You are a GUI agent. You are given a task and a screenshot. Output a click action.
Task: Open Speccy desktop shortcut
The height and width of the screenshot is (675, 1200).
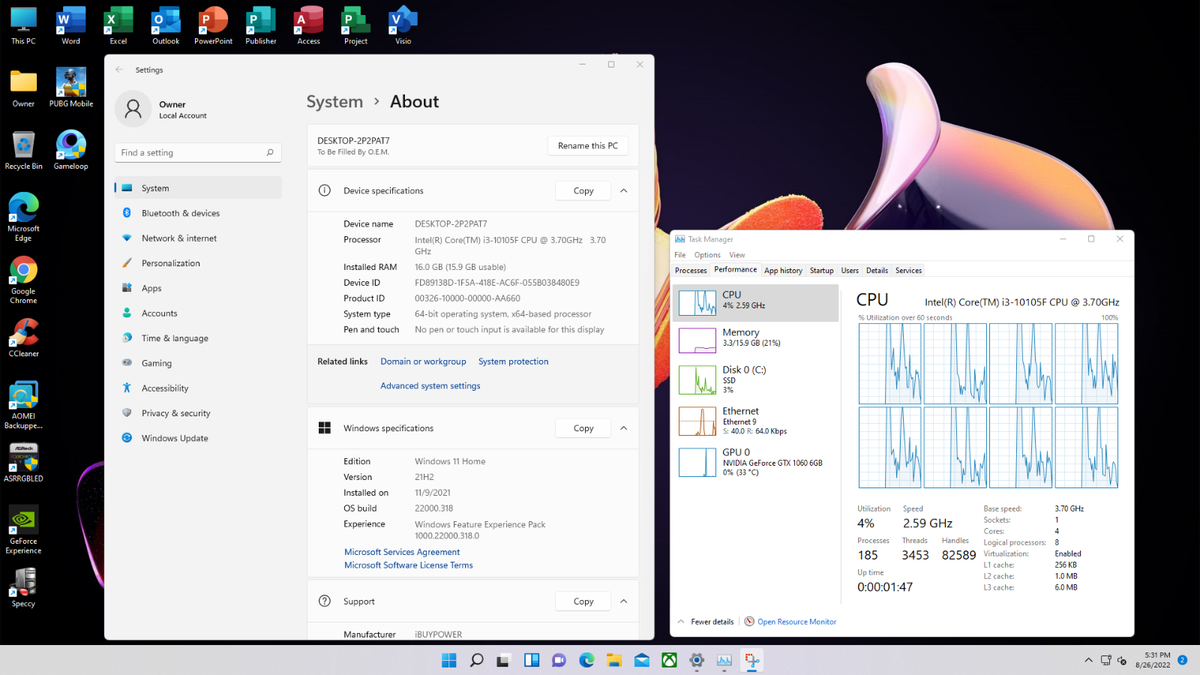(23, 584)
